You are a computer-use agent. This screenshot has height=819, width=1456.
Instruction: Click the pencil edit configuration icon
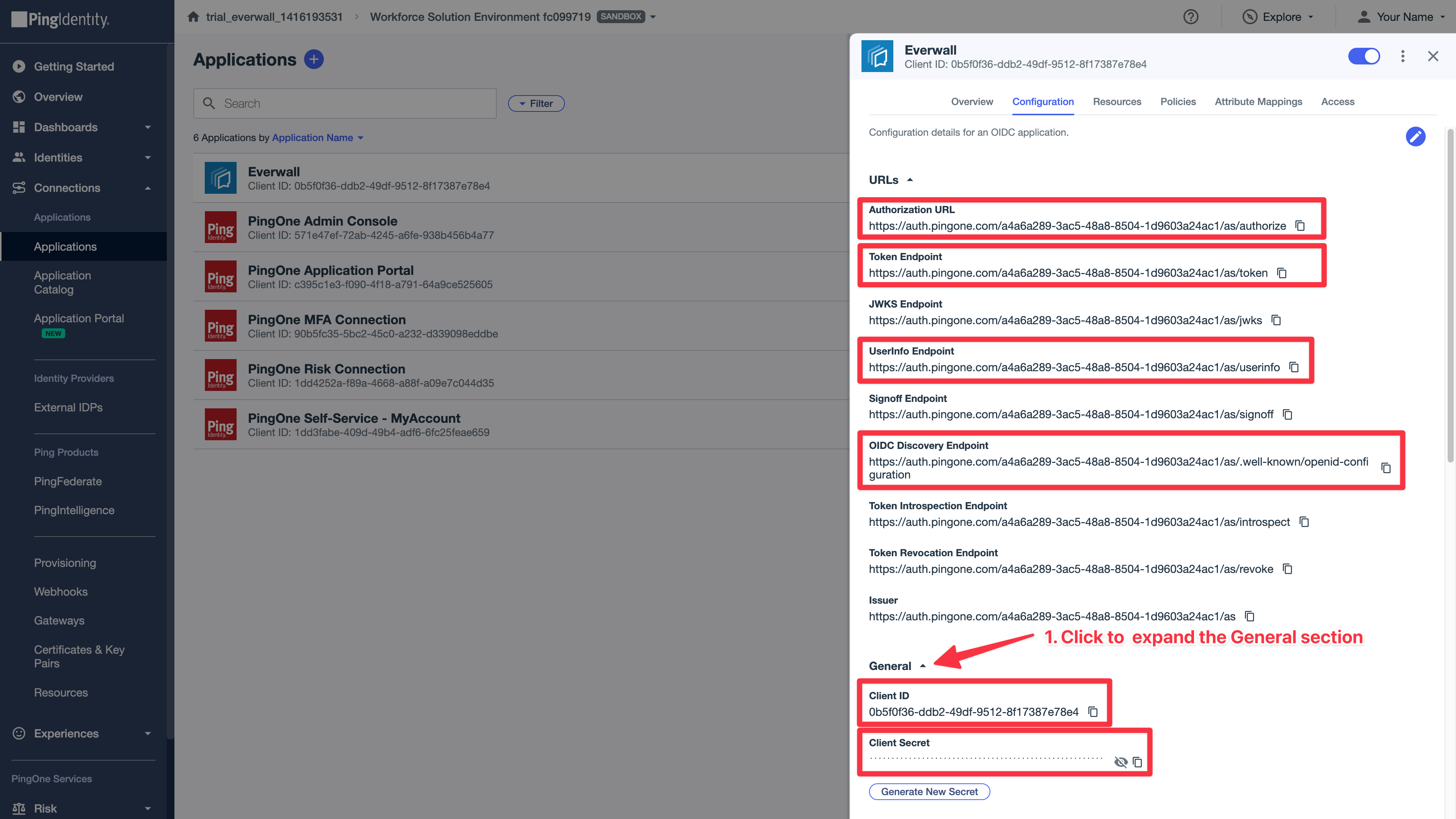click(x=1415, y=136)
